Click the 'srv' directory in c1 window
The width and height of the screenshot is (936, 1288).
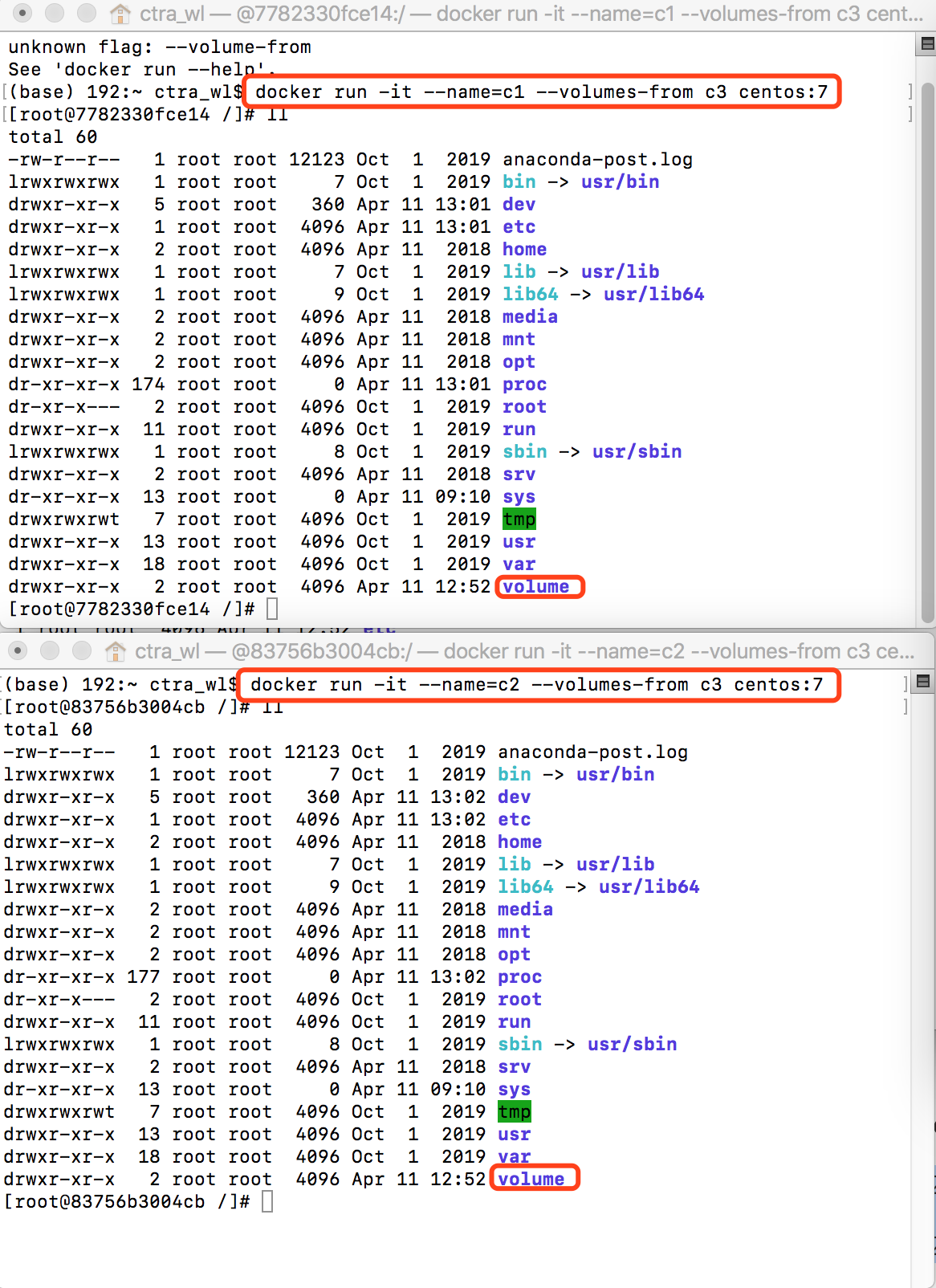point(519,475)
